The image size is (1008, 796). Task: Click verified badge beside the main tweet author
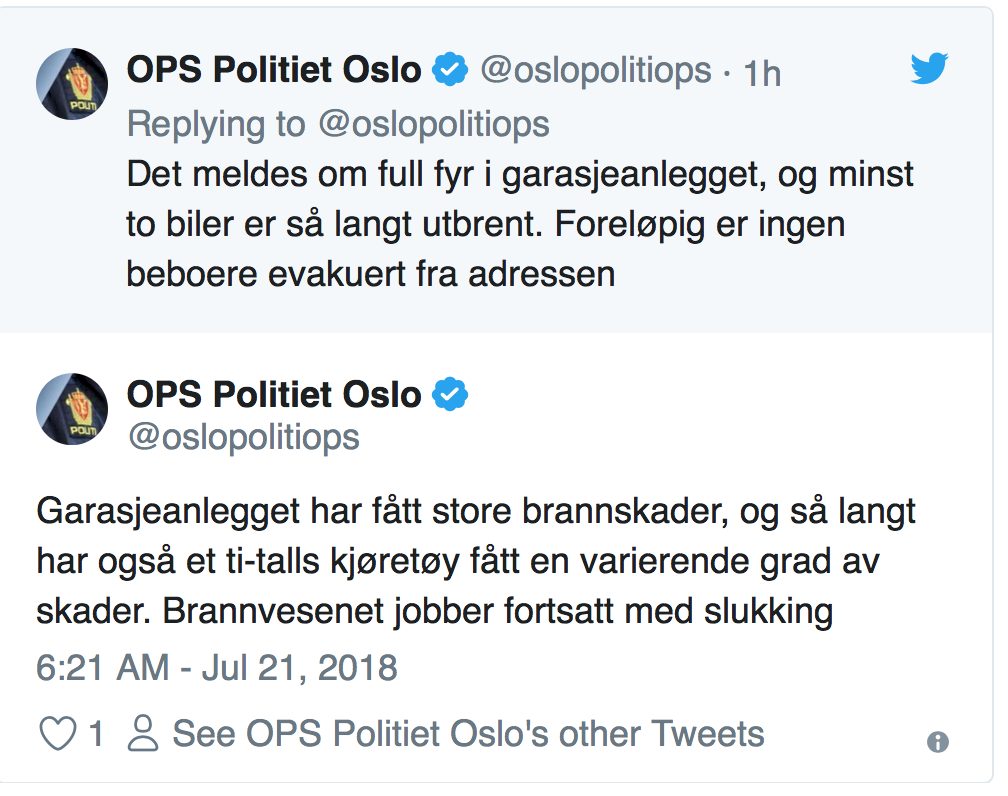click(x=449, y=394)
